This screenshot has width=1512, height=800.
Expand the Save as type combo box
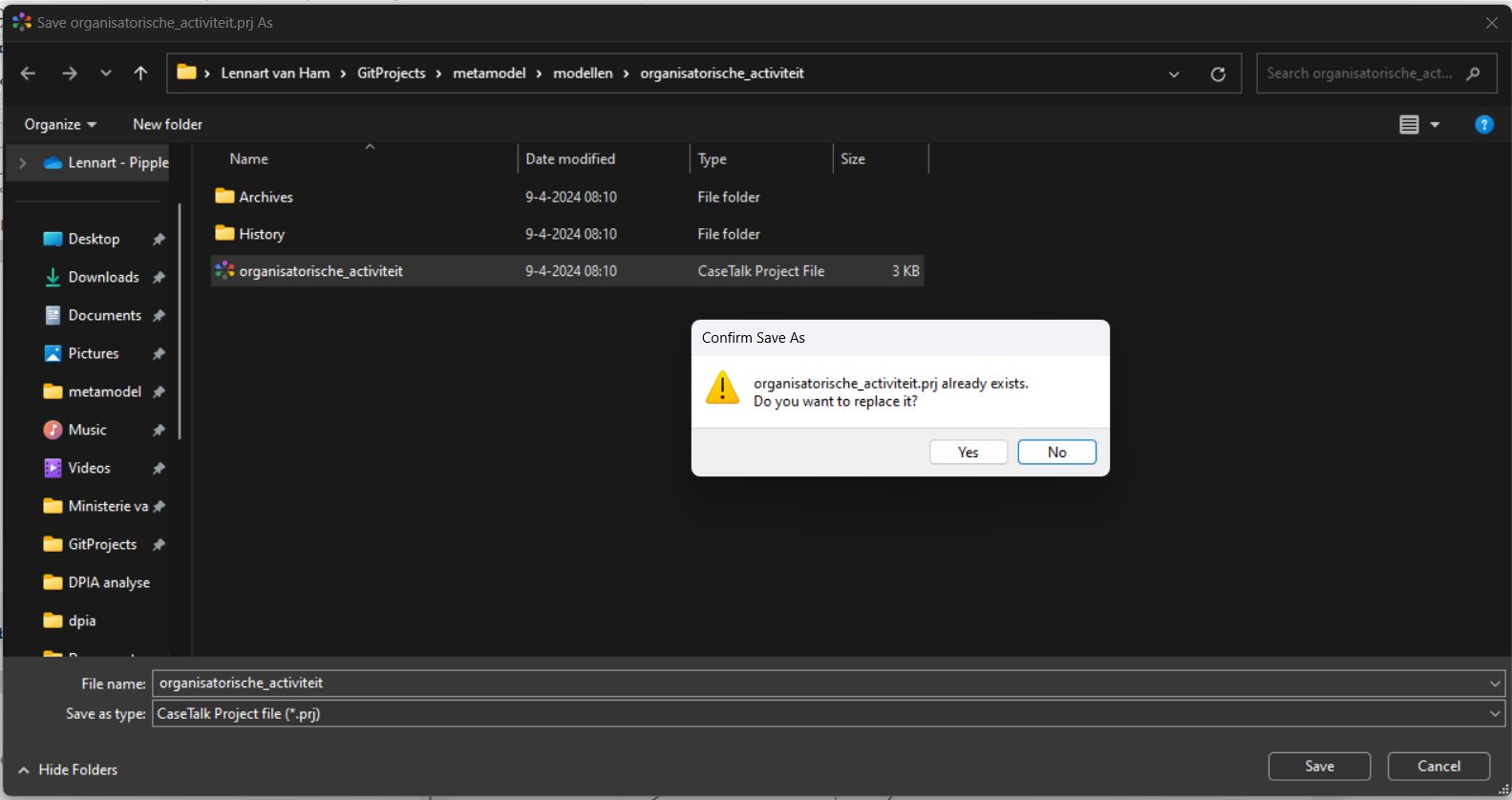pos(1495,714)
